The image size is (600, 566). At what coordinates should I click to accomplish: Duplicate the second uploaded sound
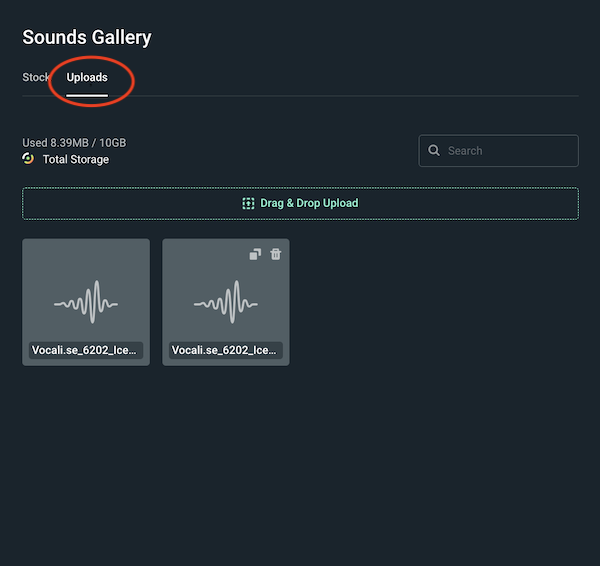(255, 254)
